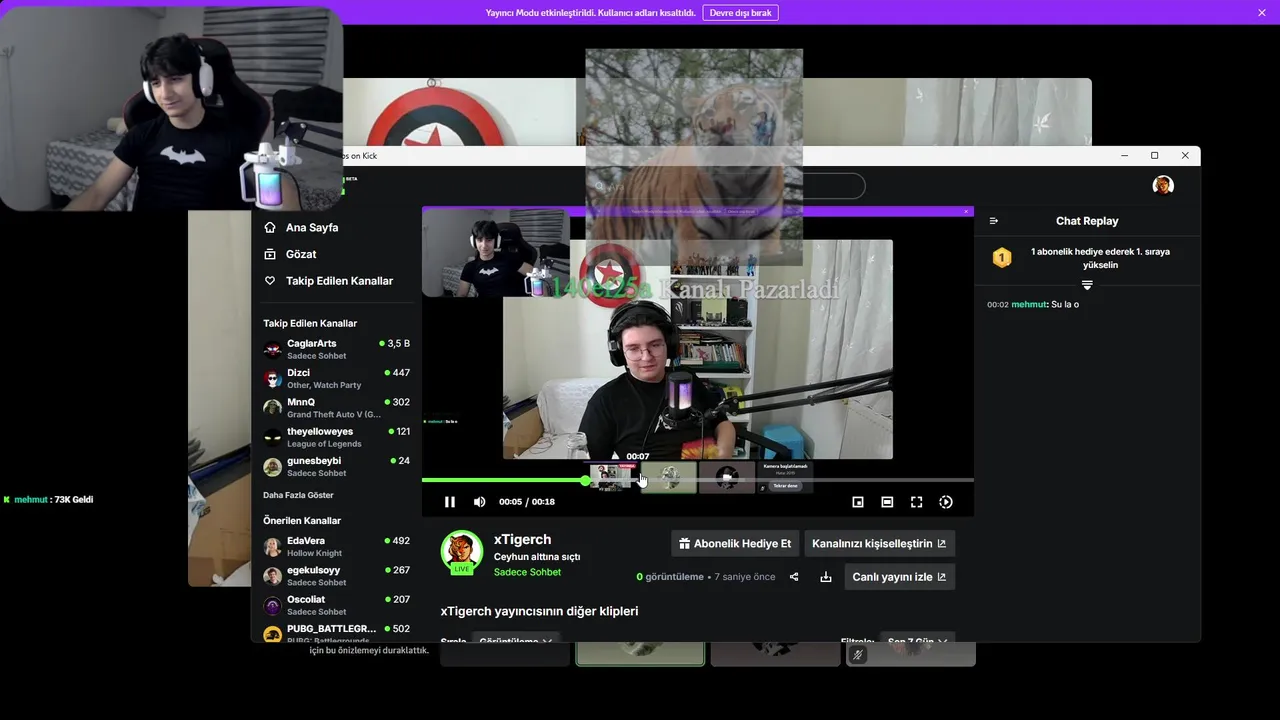Click the Kick search input field
The width and height of the screenshot is (1280, 720).
pyautogui.click(x=727, y=186)
